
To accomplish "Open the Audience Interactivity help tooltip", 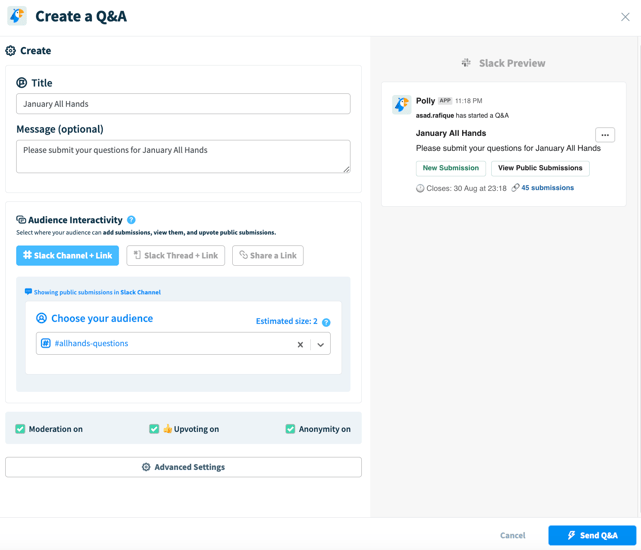I will [131, 220].
